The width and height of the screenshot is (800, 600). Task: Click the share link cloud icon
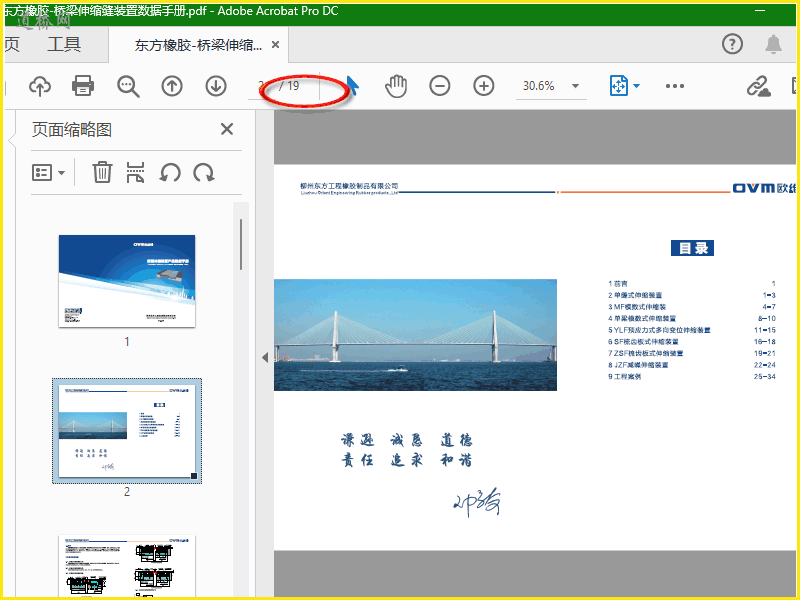[x=759, y=86]
